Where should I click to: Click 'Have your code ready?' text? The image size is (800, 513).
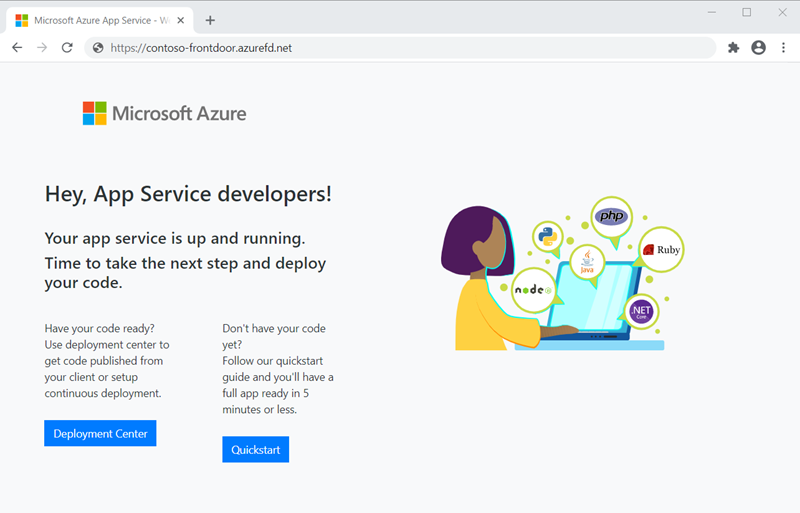pos(99,328)
